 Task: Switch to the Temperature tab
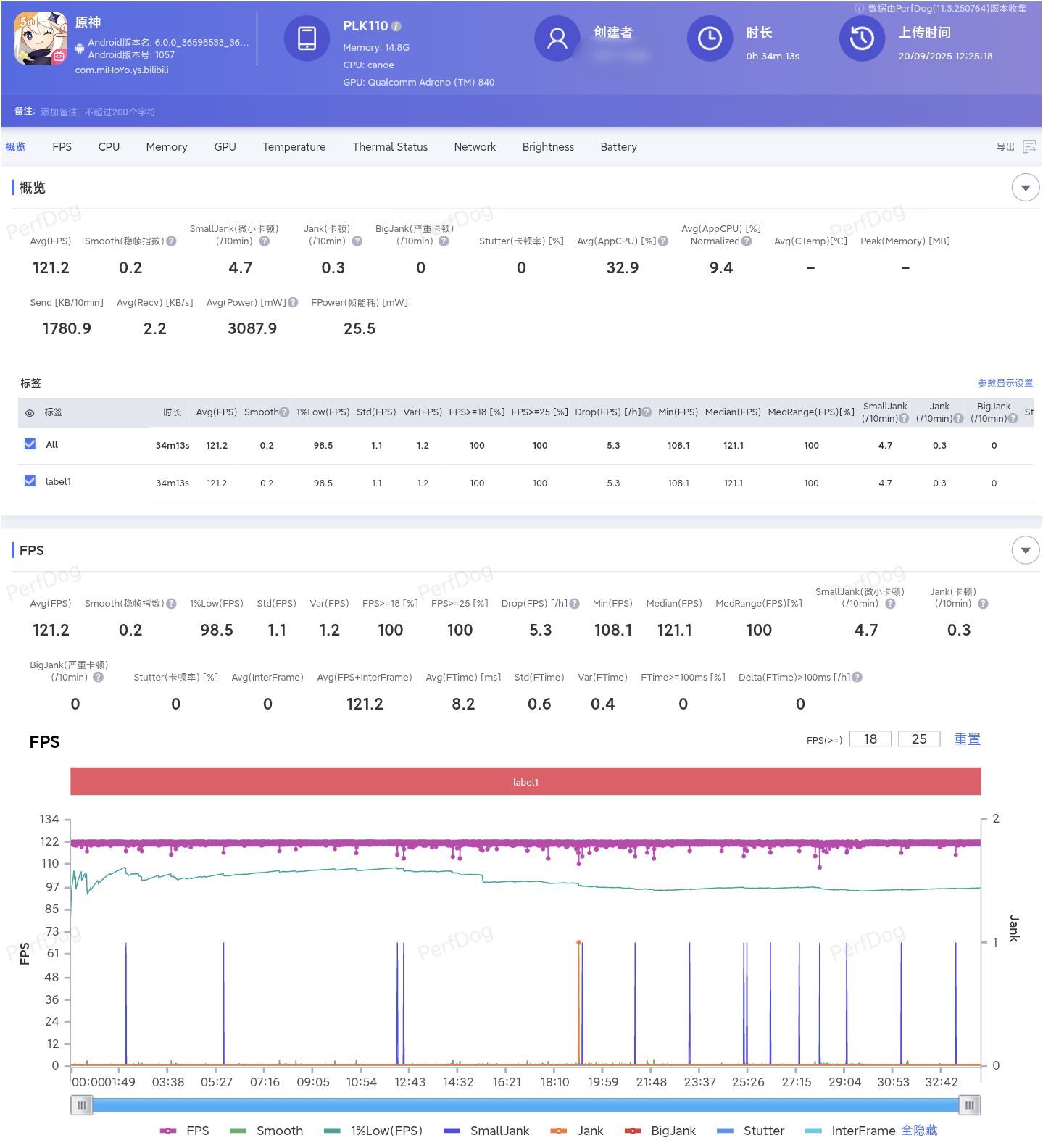click(x=294, y=147)
